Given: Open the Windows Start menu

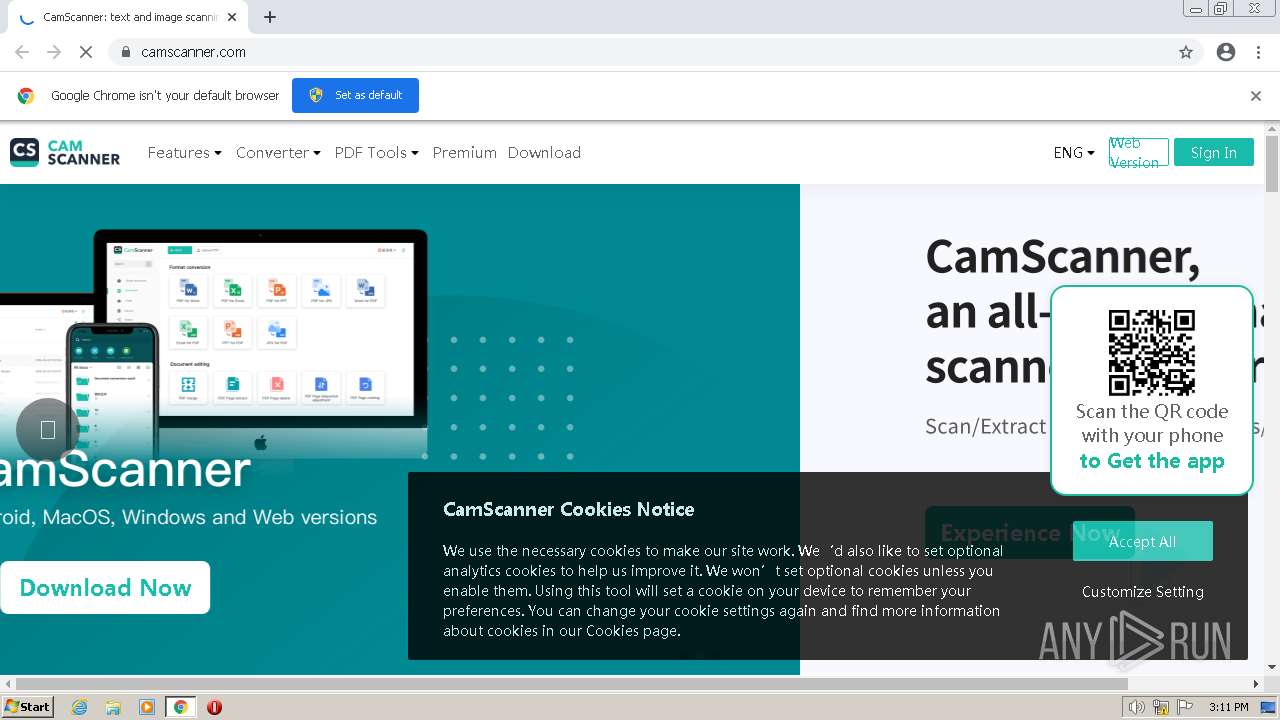Looking at the screenshot, I should 28,706.
